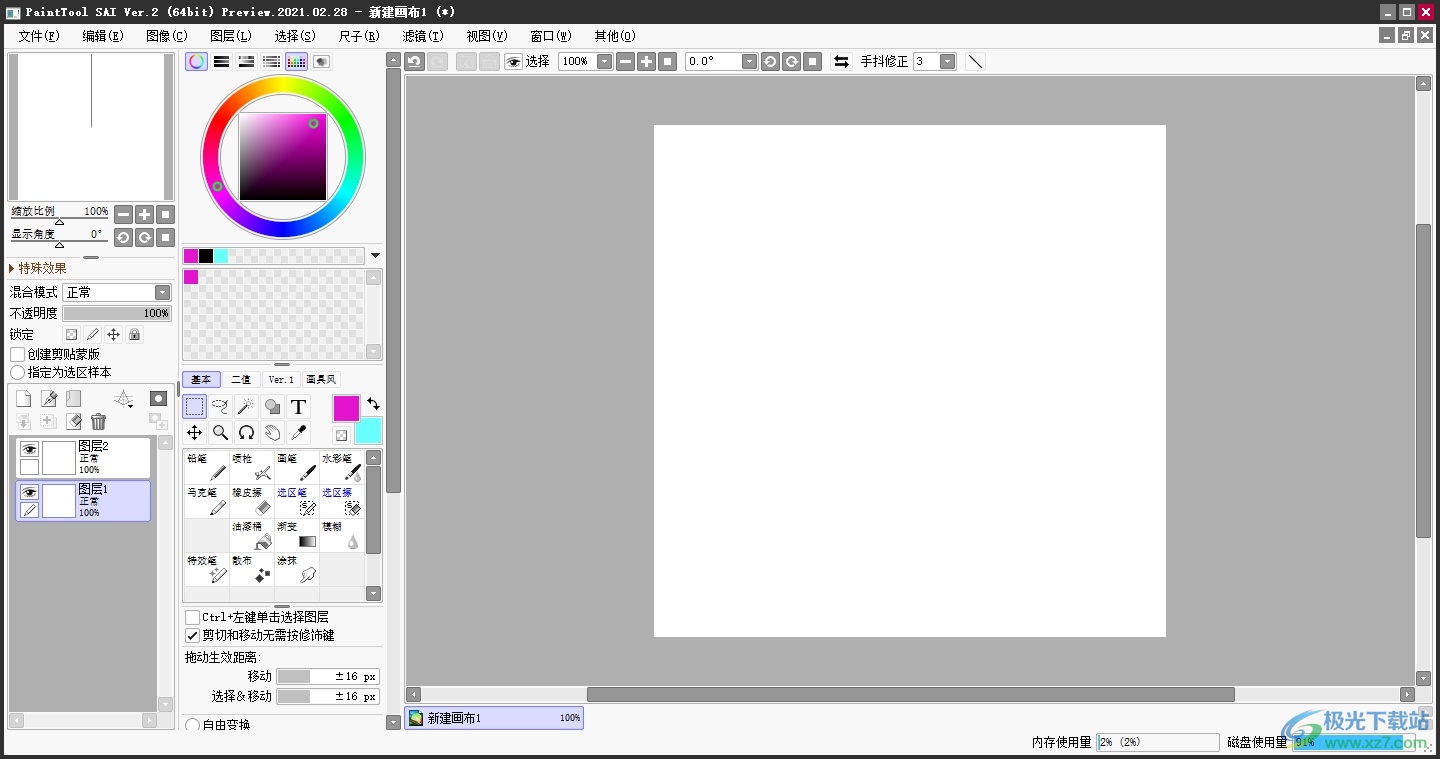This screenshot has width=1440, height=759.
Task: Toggle lock pixel opacity button
Action: click(71, 335)
